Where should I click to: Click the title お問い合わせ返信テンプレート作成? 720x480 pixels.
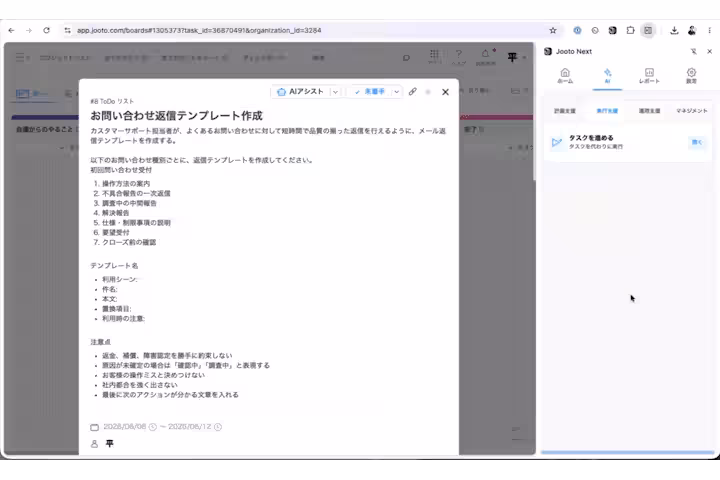(176, 115)
